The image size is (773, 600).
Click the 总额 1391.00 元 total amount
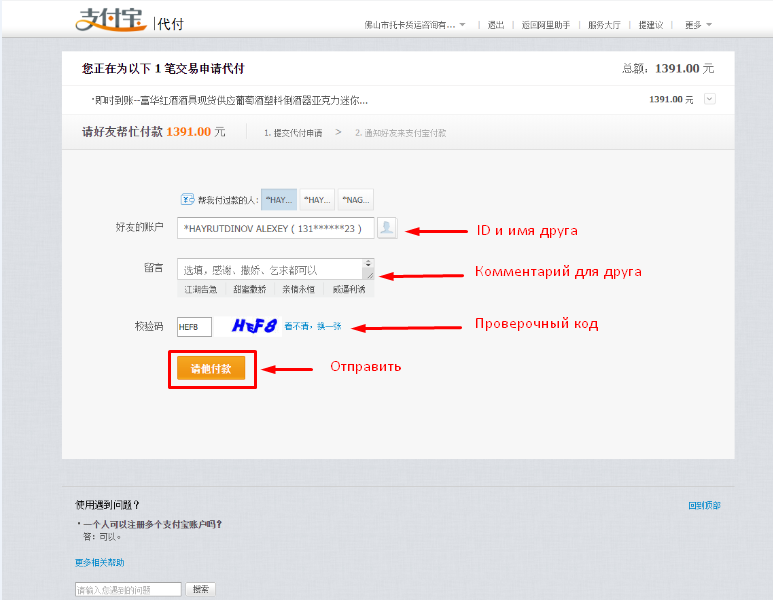tap(668, 69)
